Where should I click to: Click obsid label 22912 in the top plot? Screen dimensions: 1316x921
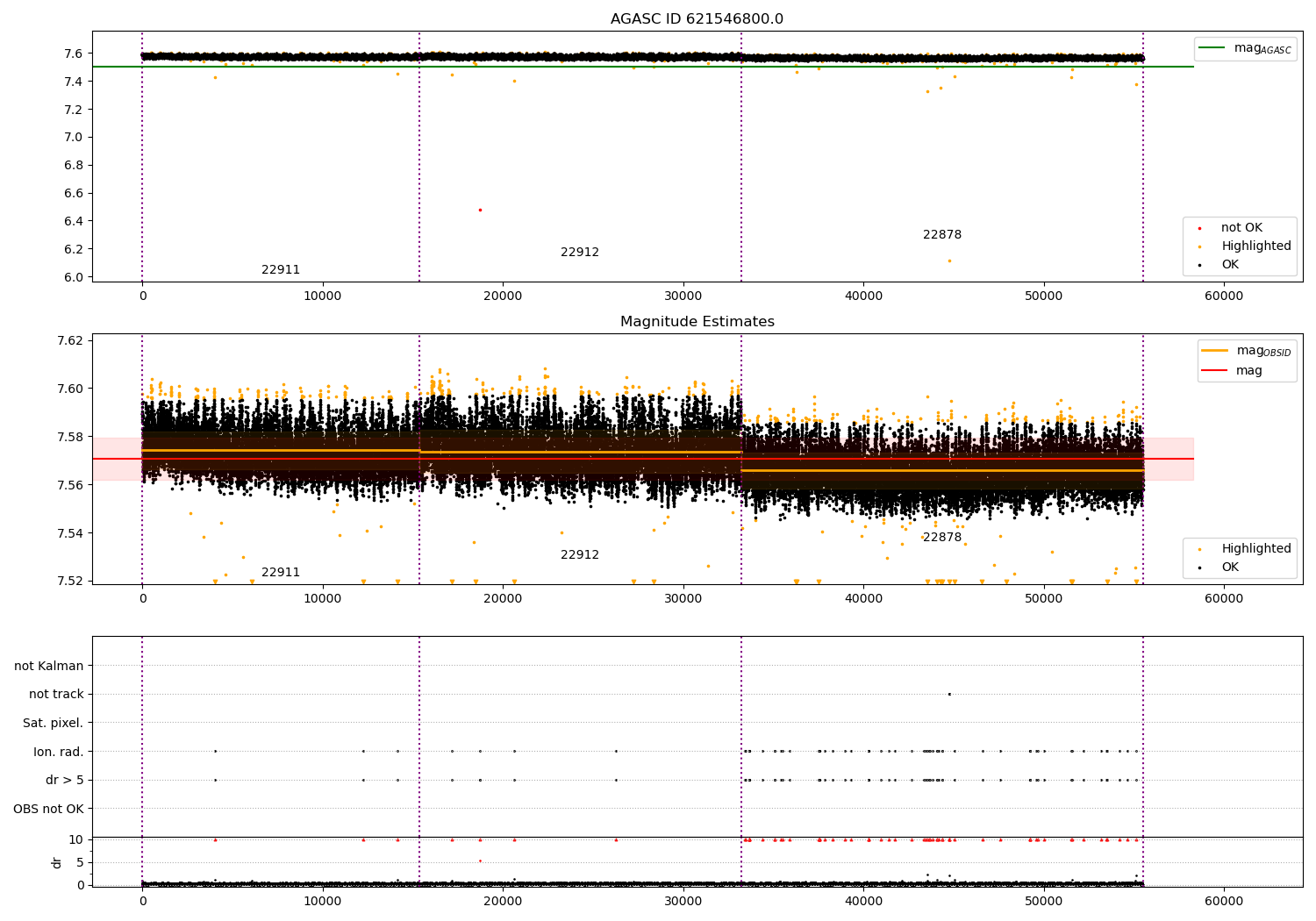point(580,253)
